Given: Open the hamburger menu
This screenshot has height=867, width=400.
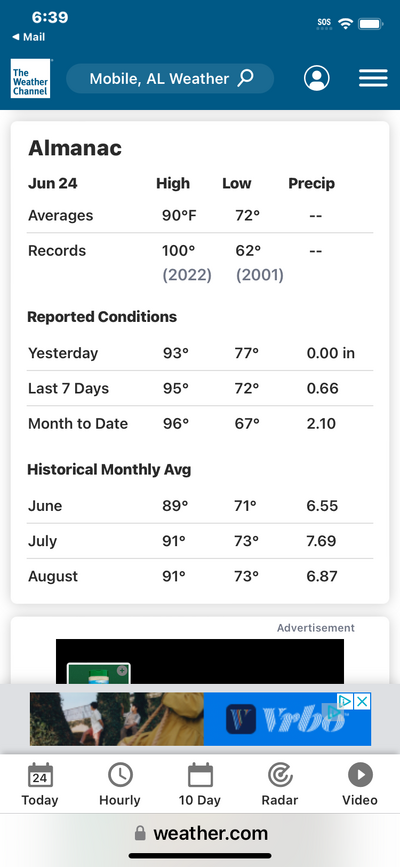Looking at the screenshot, I should point(373,79).
